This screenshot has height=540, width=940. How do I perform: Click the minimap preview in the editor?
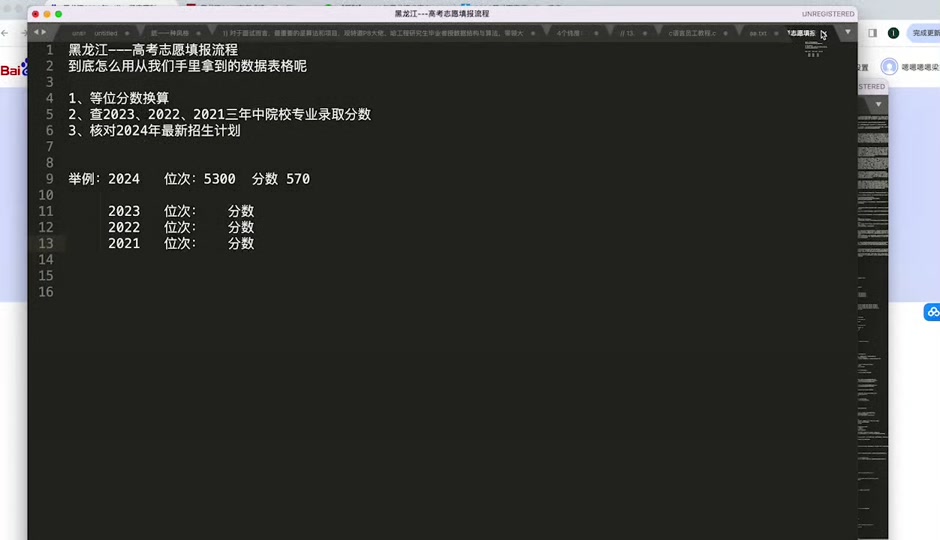(813, 50)
